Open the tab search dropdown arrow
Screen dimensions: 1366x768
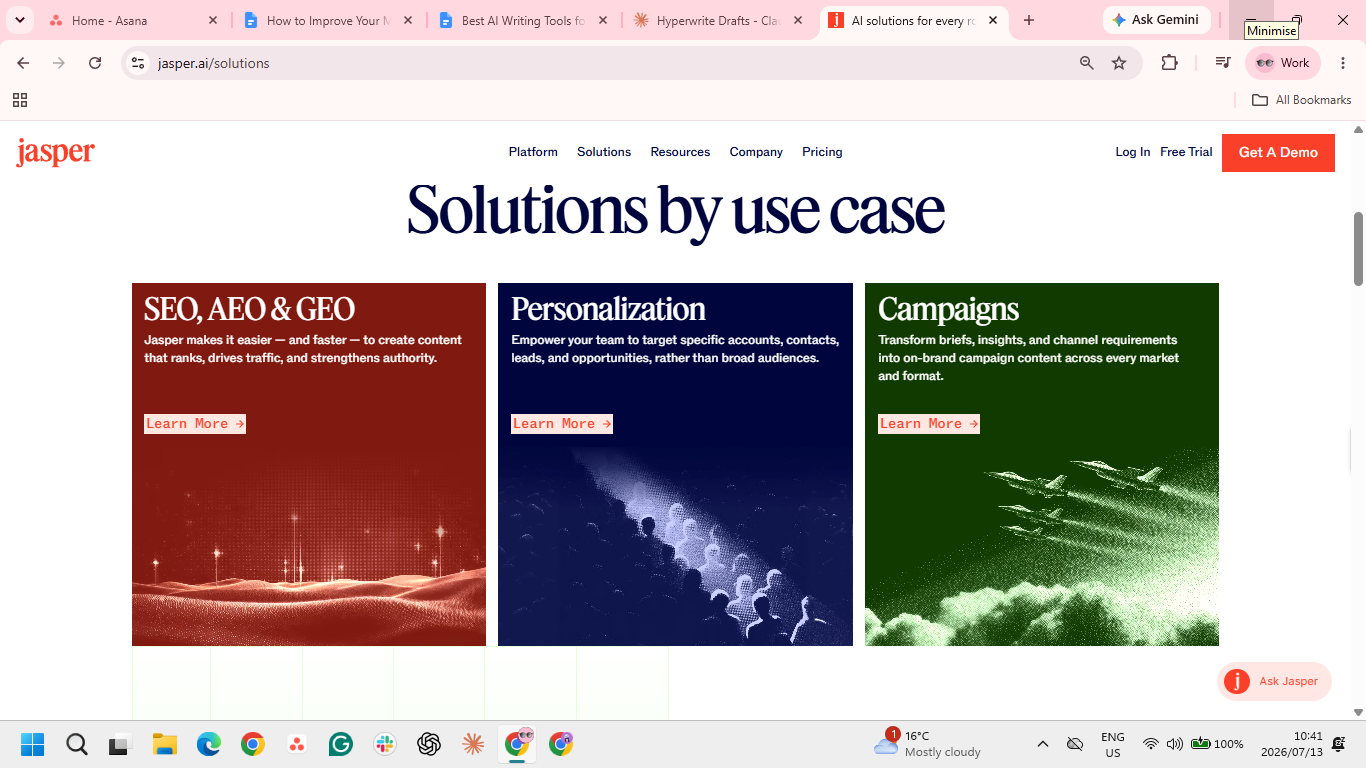point(20,20)
